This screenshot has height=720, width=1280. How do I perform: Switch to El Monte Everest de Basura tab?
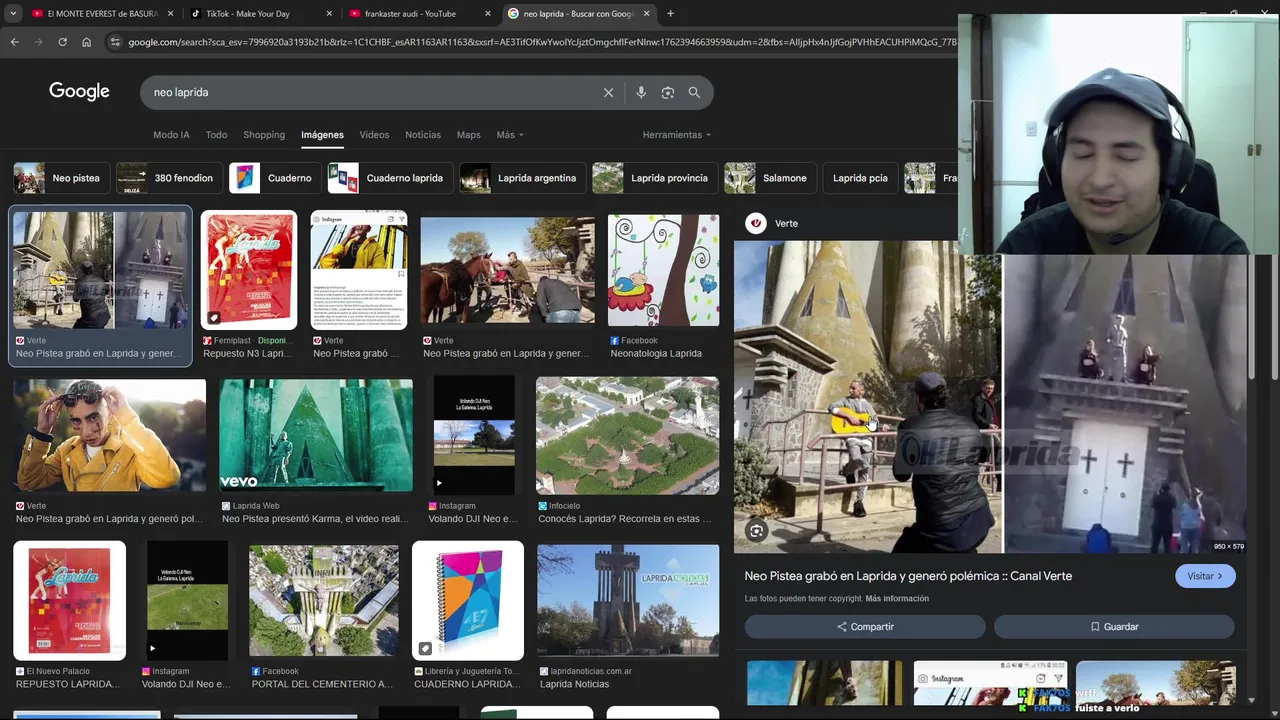pos(103,14)
